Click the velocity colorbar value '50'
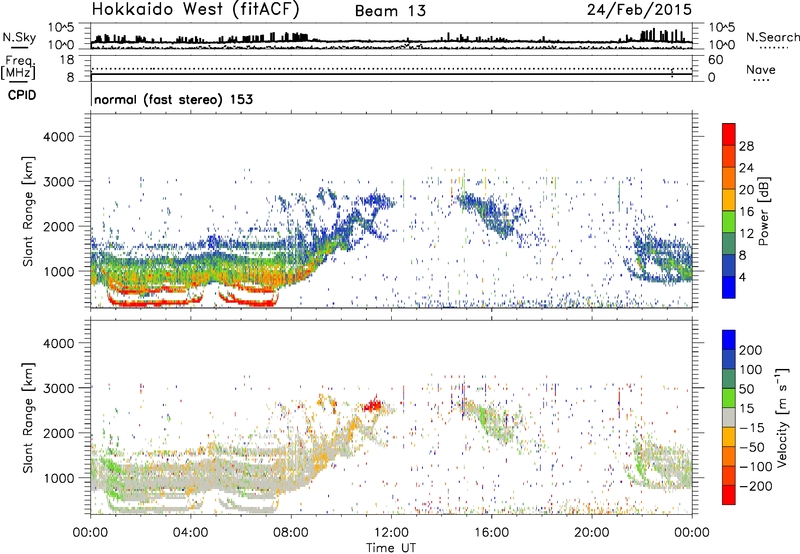800x554 pixels. pyautogui.click(x=746, y=389)
